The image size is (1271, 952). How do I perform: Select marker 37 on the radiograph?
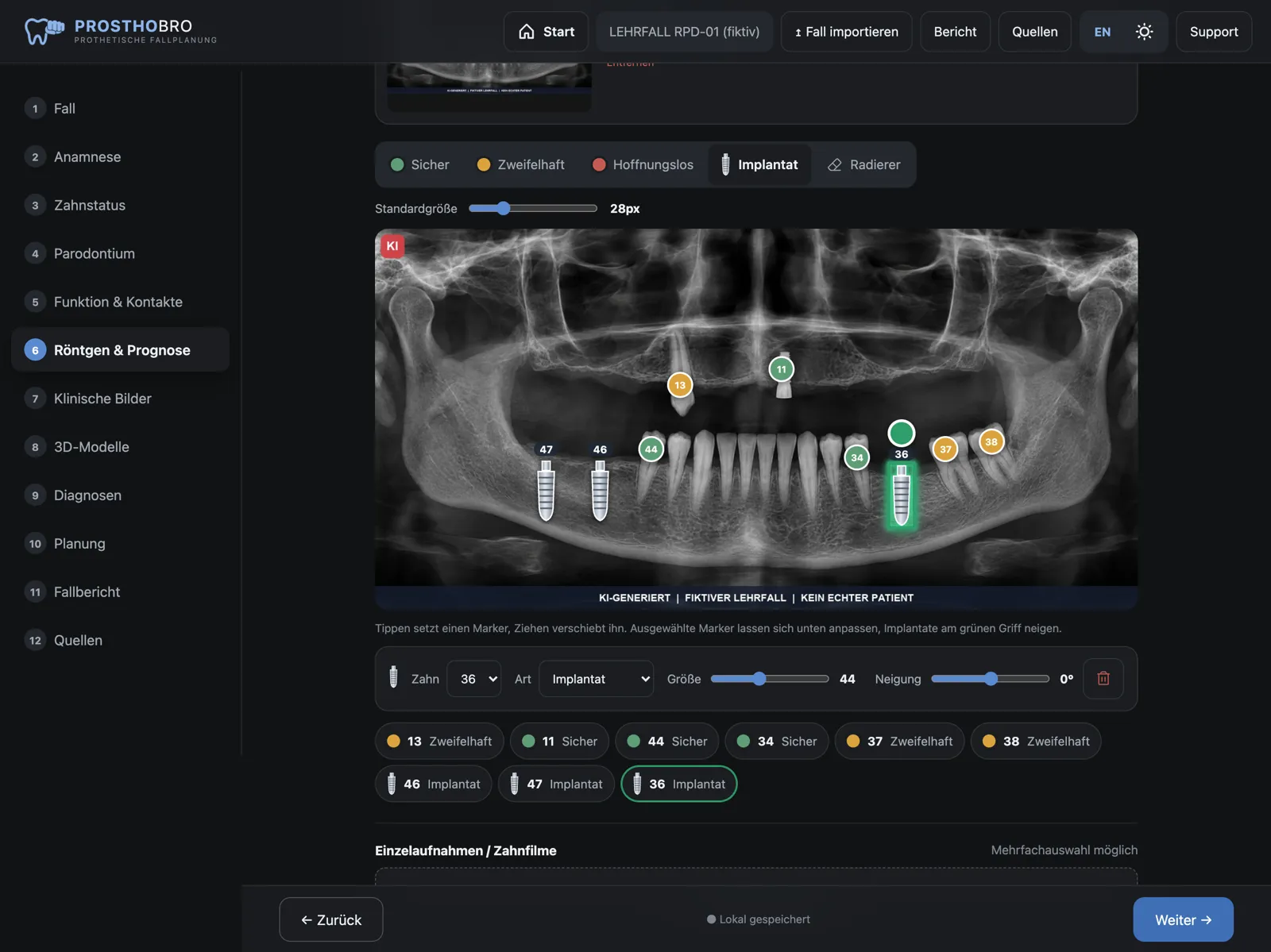click(x=945, y=449)
